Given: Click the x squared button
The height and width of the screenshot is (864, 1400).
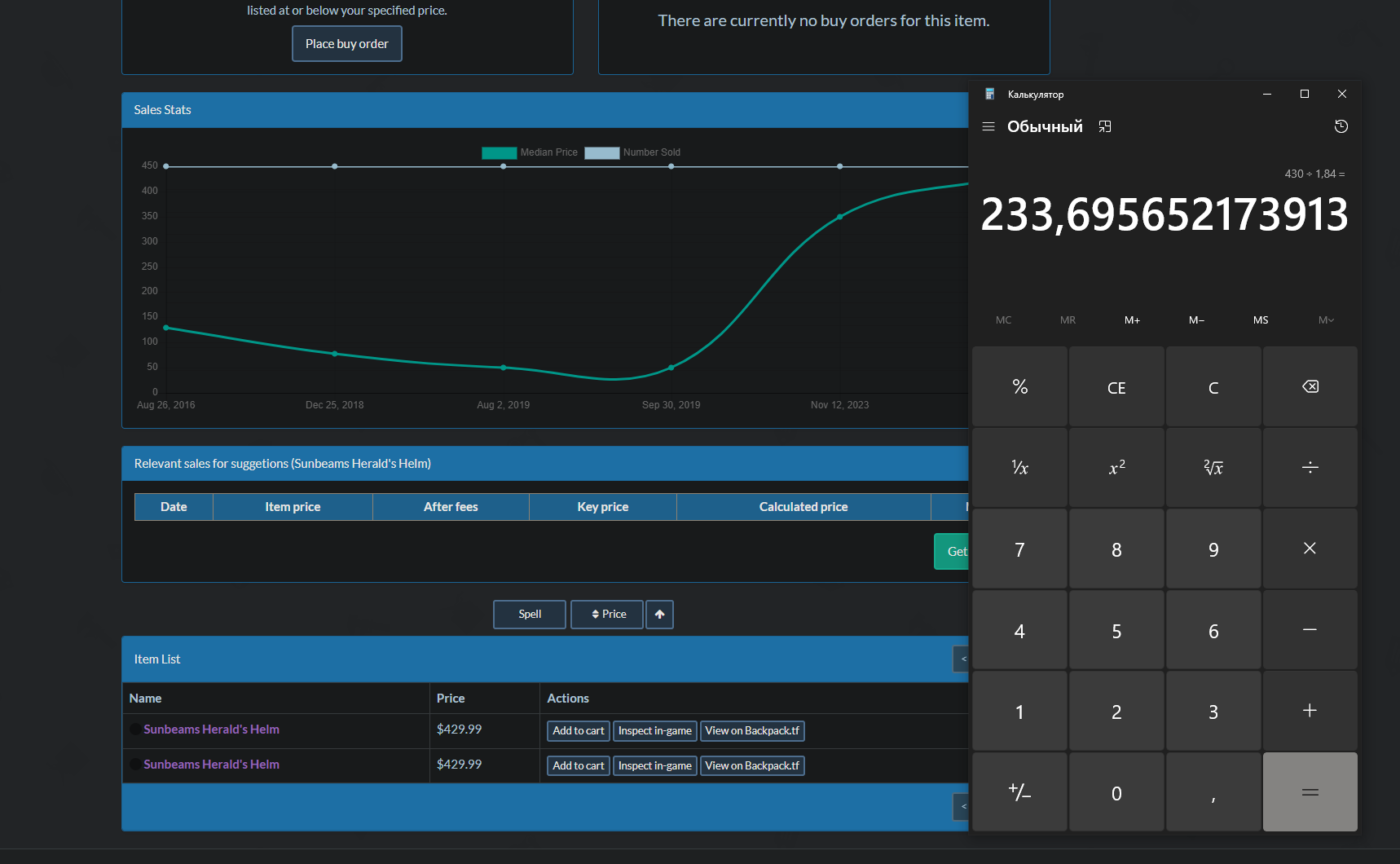Looking at the screenshot, I should click(x=1116, y=467).
